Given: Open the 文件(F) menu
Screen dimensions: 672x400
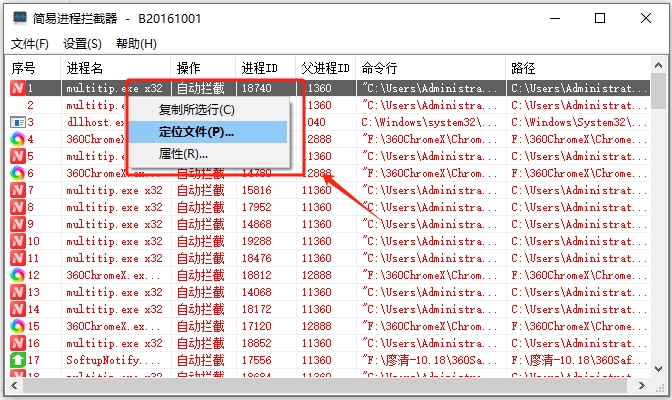Looking at the screenshot, I should 30,44.
